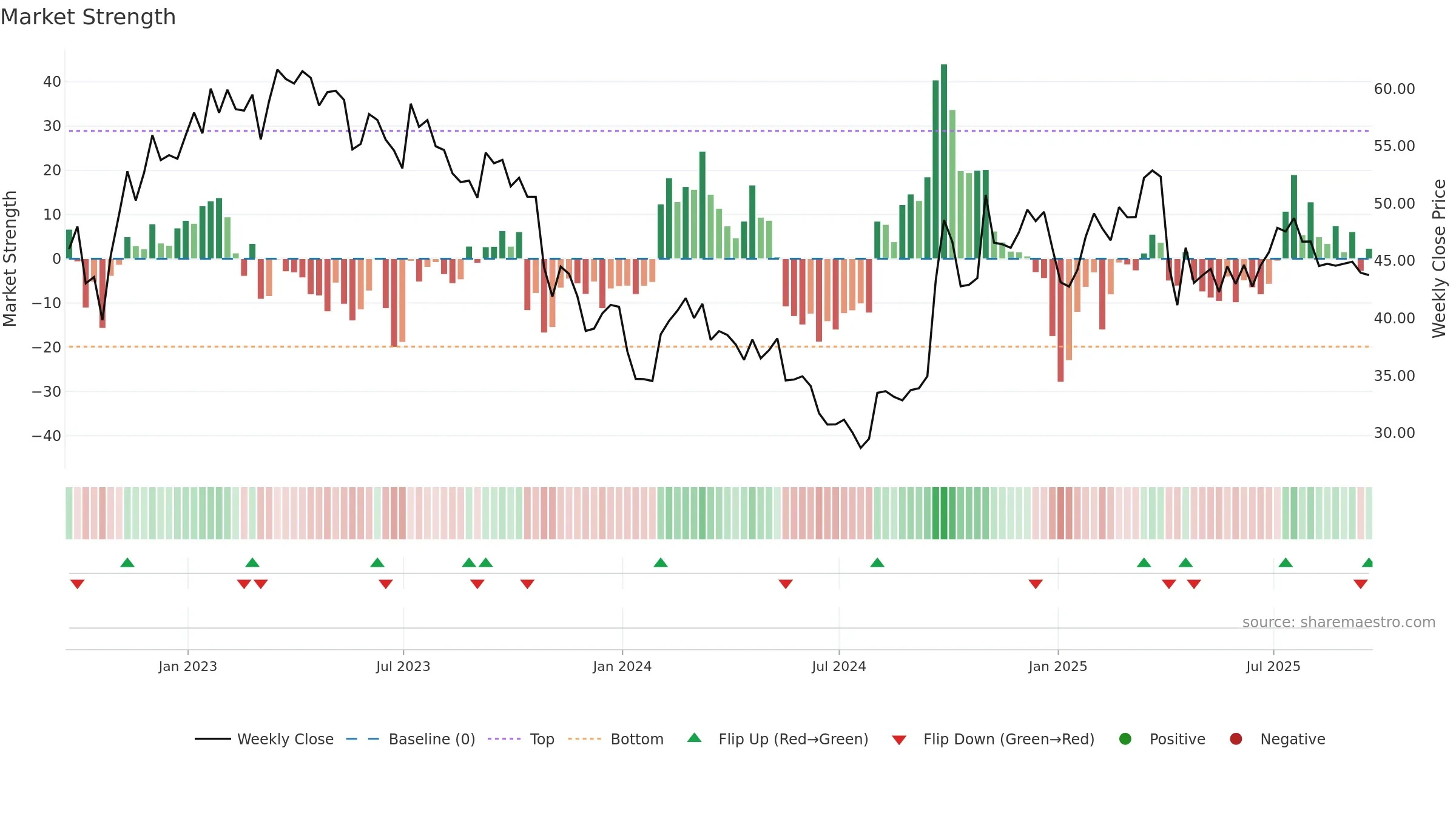Click the first flip-down marker at chart start
Screen dimensions: 1456x819
77,584
